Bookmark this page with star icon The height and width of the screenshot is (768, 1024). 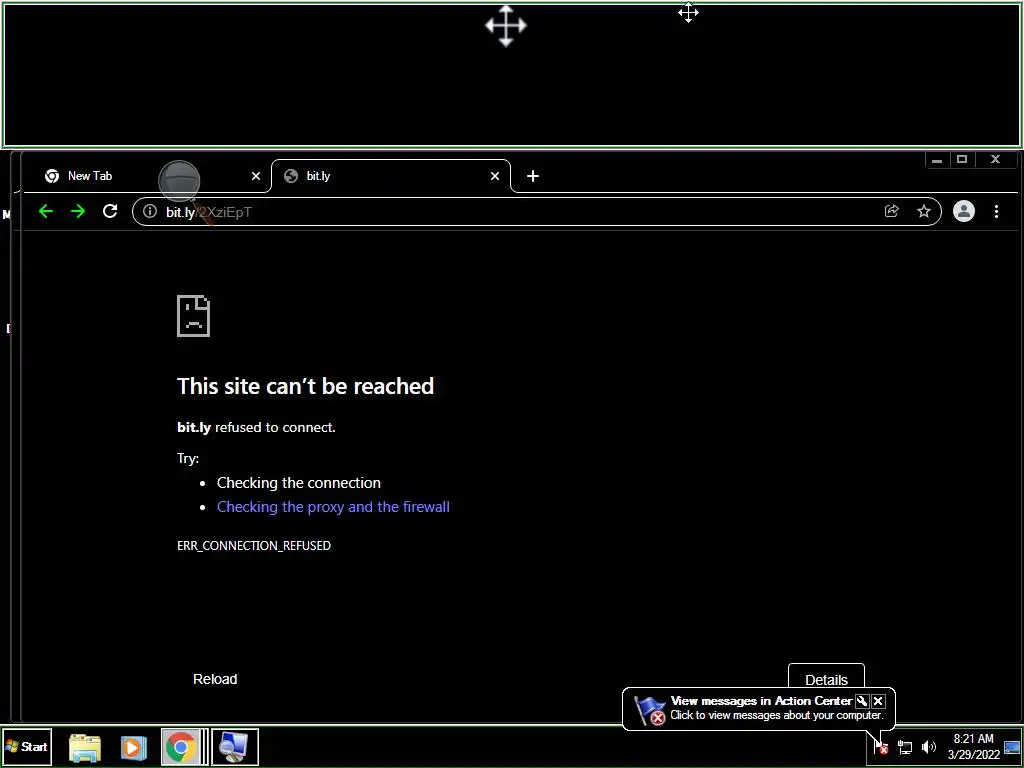coord(923,211)
